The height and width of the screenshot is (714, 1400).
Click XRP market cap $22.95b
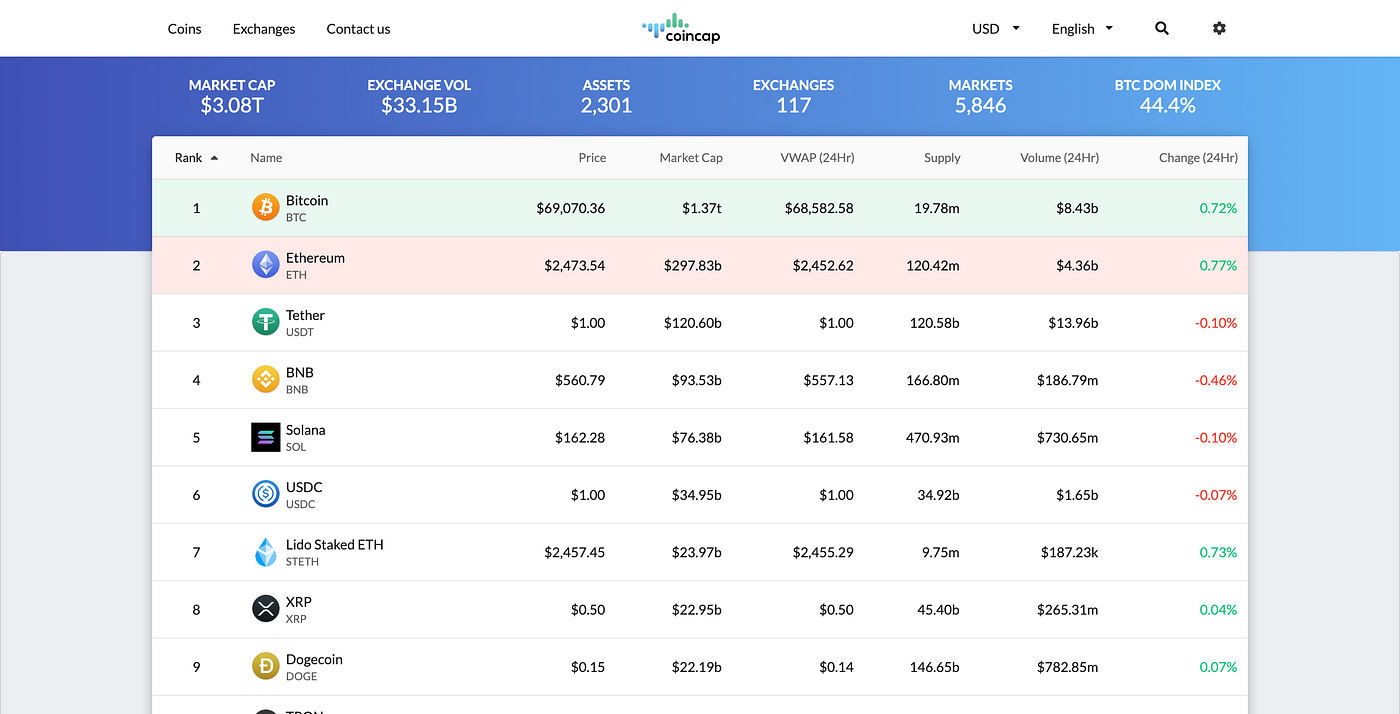pyautogui.click(x=697, y=610)
